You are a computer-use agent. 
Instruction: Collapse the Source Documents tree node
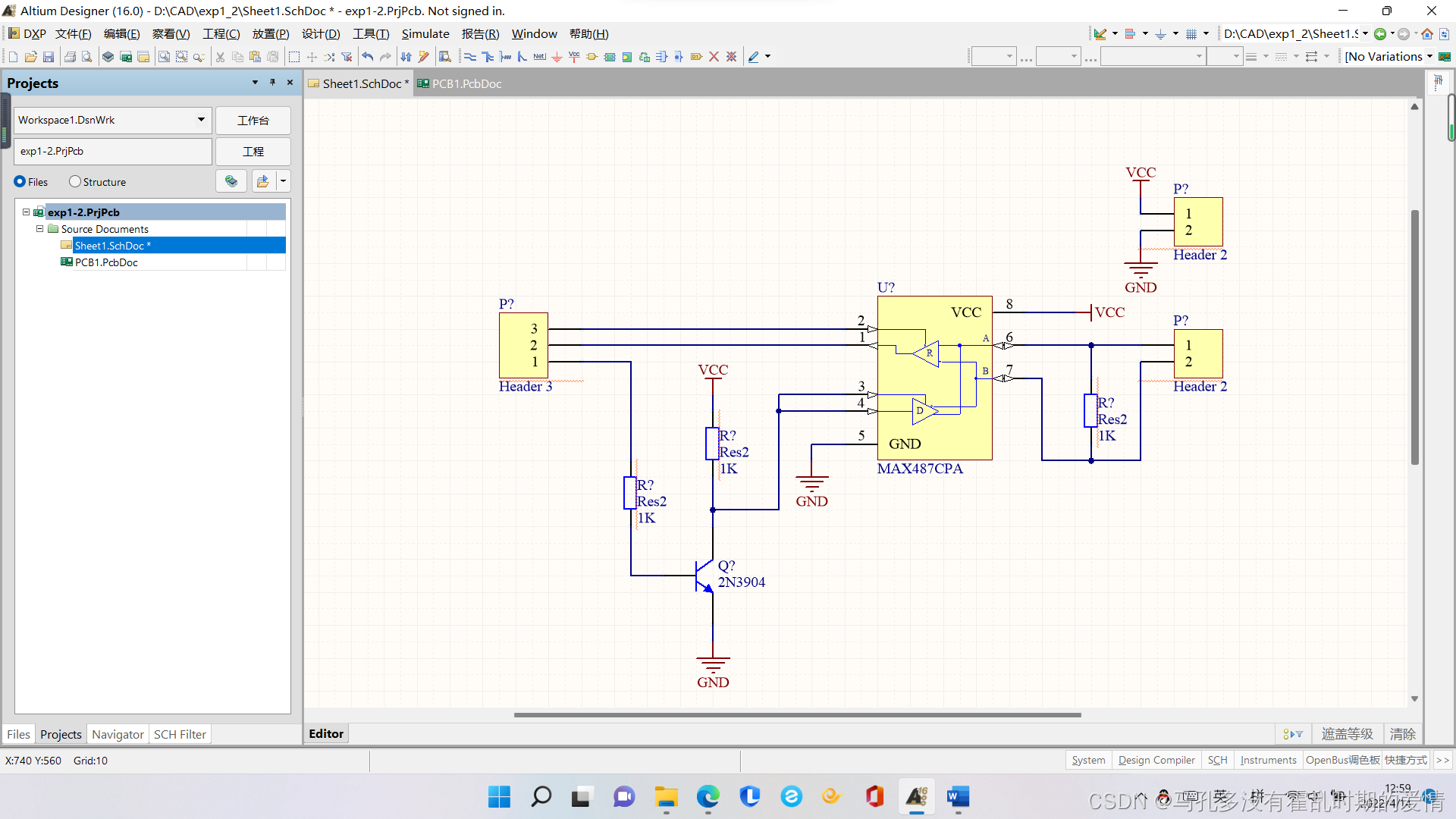point(40,229)
